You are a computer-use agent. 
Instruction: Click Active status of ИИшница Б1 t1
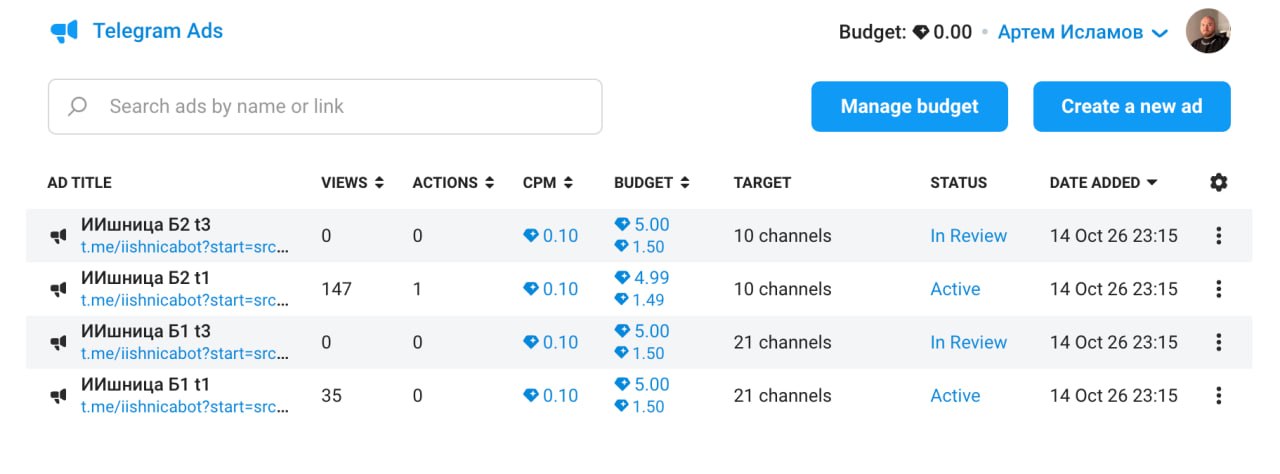point(955,395)
